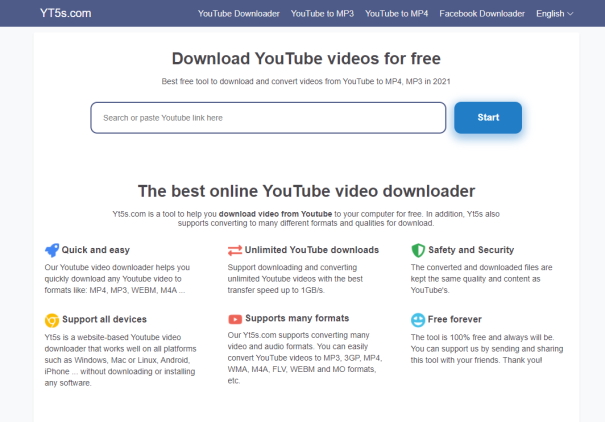Click the blue rocket icon beside Quick and easy
This screenshot has height=422, width=605.
coord(52,250)
